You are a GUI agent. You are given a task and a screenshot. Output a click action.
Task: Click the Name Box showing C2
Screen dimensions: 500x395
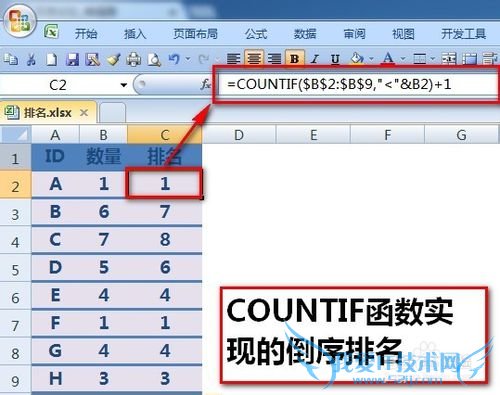[59, 85]
